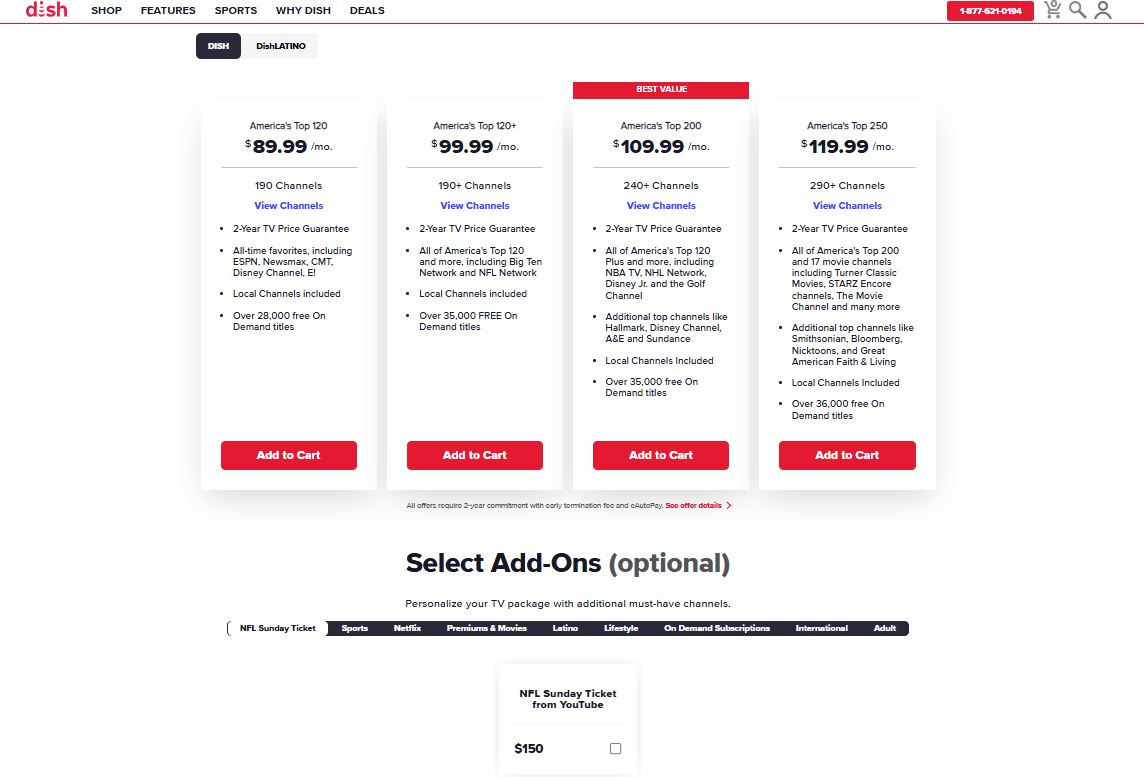
Task: Select the Lifestyle add-ons tab
Action: [x=621, y=628]
